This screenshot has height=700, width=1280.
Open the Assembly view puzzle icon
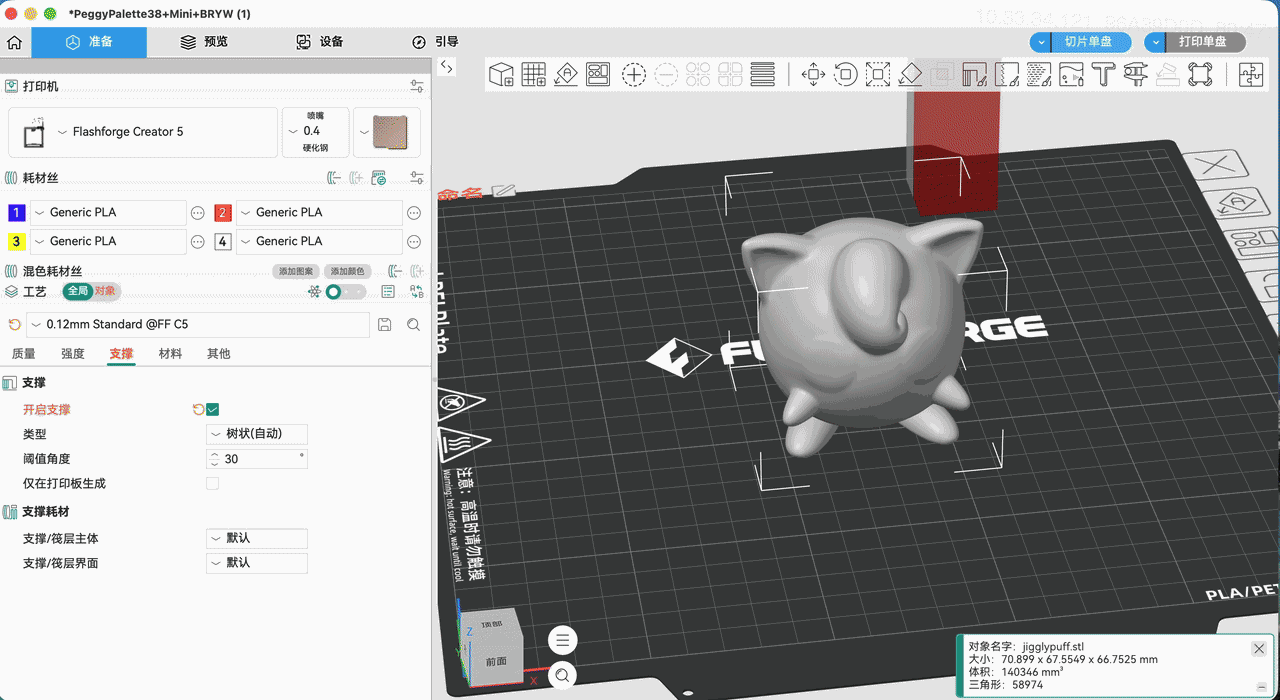coord(1251,74)
